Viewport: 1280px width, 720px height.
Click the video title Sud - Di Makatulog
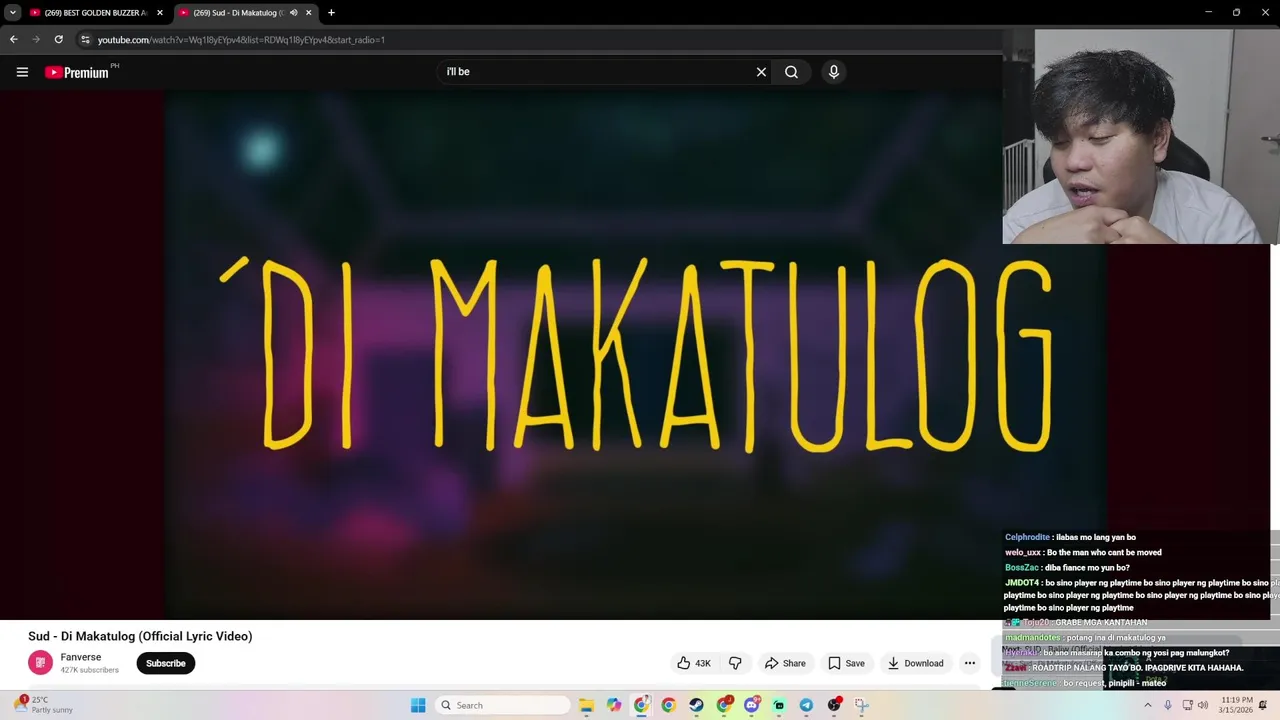pyautogui.click(x=140, y=636)
